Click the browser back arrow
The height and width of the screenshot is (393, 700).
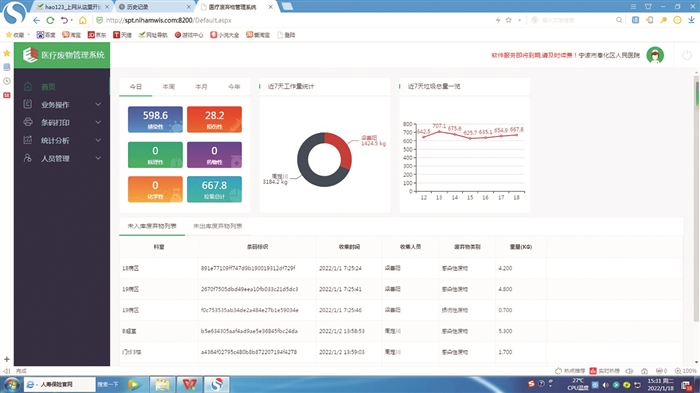pyautogui.click(x=37, y=20)
